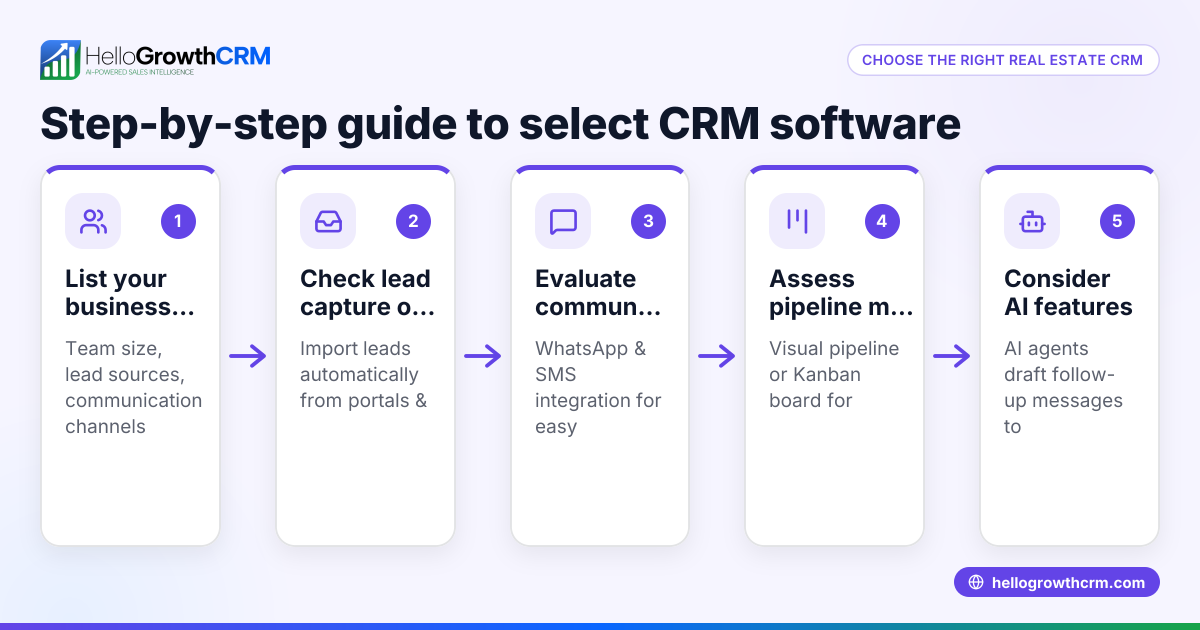Click the "Import leads automatically" description

point(364,375)
